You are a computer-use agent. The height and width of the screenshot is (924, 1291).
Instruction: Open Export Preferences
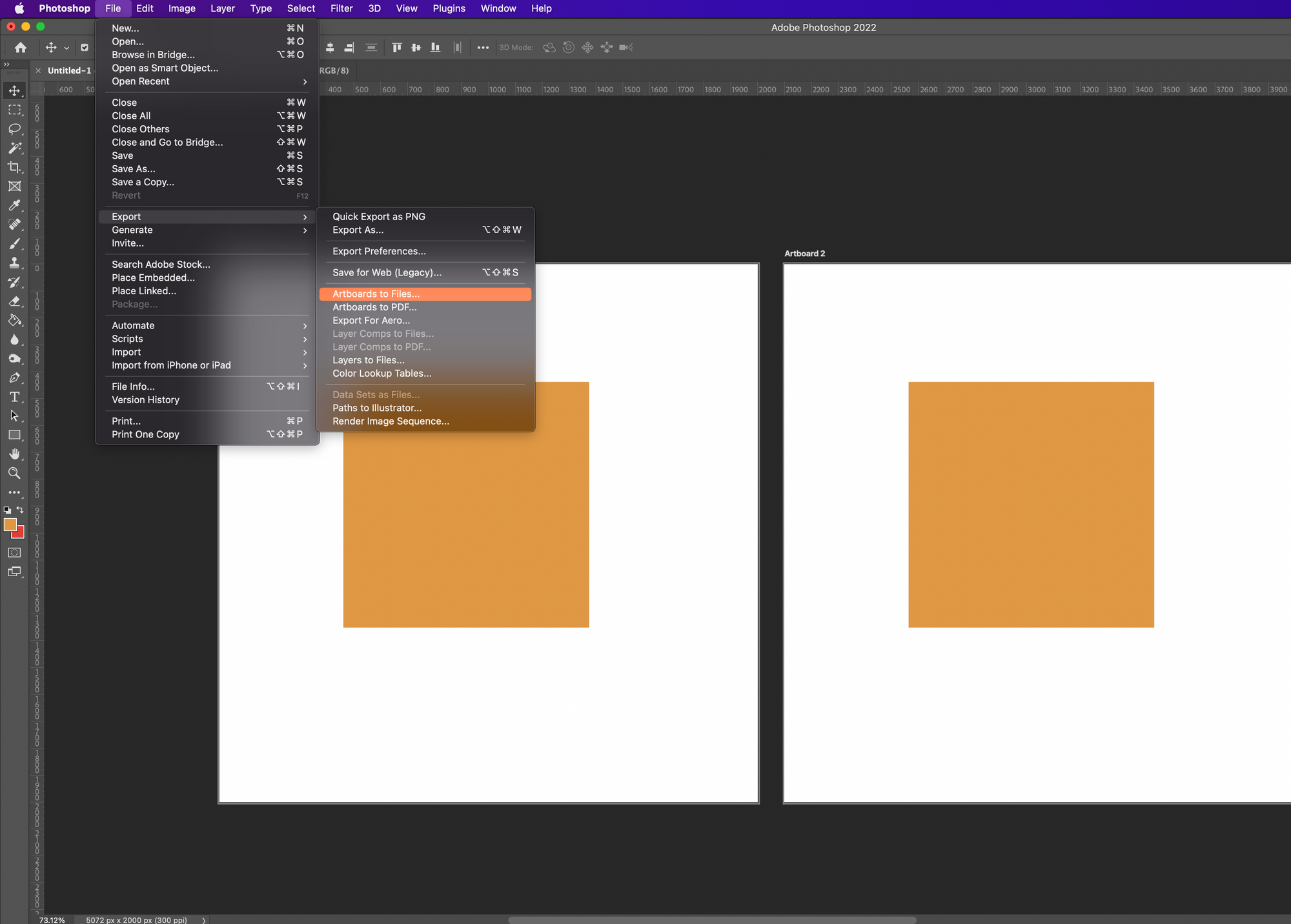pos(425,251)
